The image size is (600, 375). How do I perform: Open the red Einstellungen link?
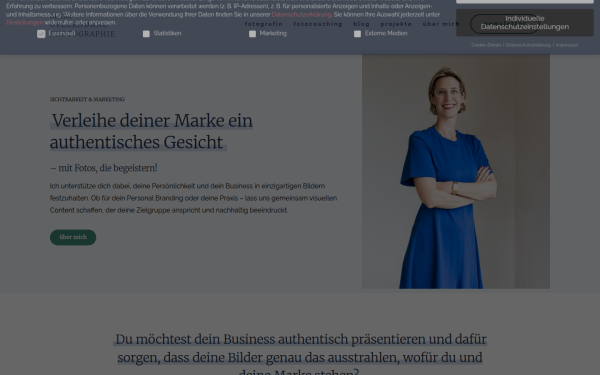tap(24, 23)
